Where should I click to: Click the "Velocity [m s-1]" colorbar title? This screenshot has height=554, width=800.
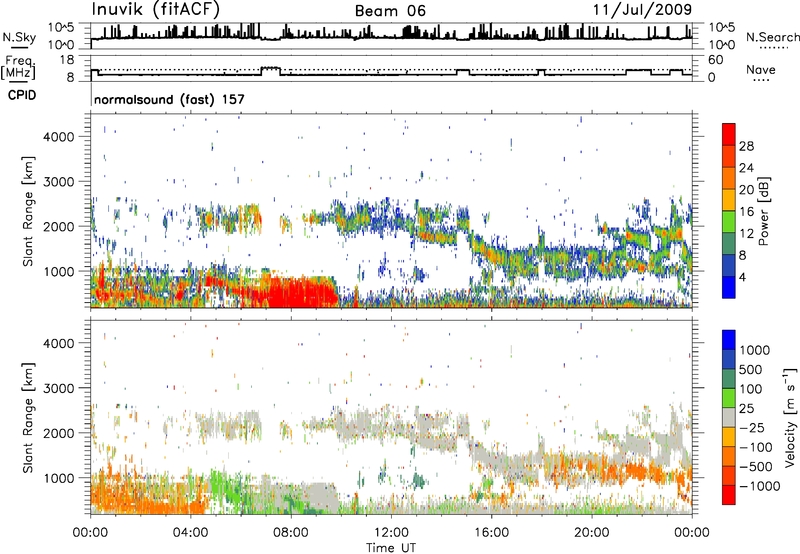pos(790,417)
